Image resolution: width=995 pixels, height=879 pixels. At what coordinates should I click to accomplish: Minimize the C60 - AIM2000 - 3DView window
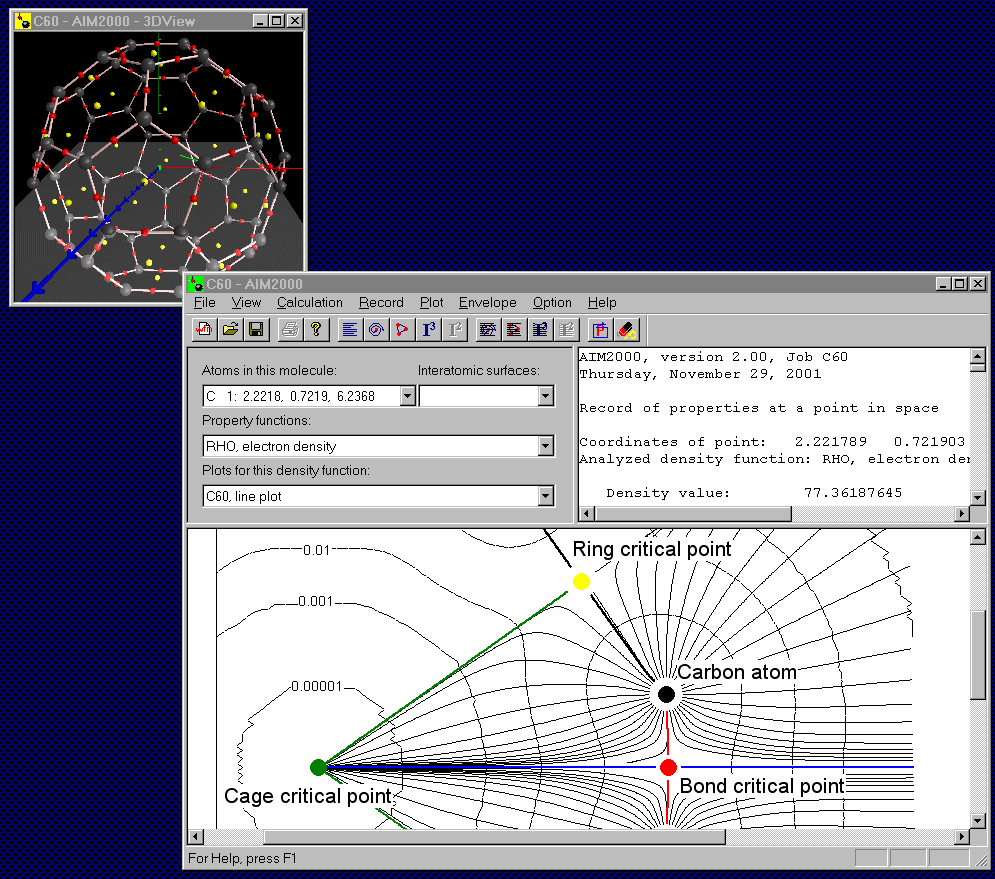tap(261, 21)
